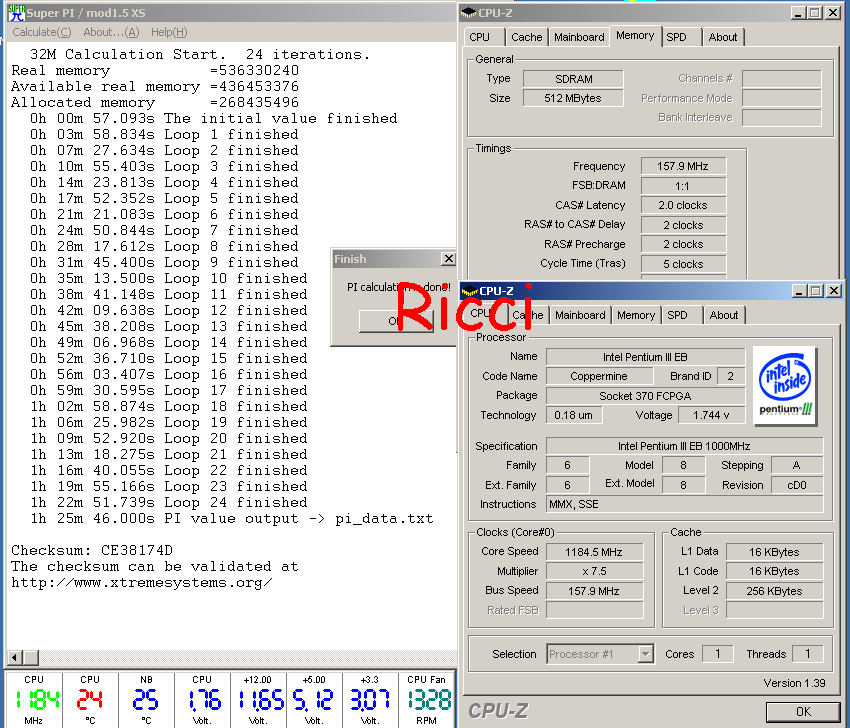
Task: Switch to Mainboard tab in front CPU-Z window
Action: click(x=580, y=315)
